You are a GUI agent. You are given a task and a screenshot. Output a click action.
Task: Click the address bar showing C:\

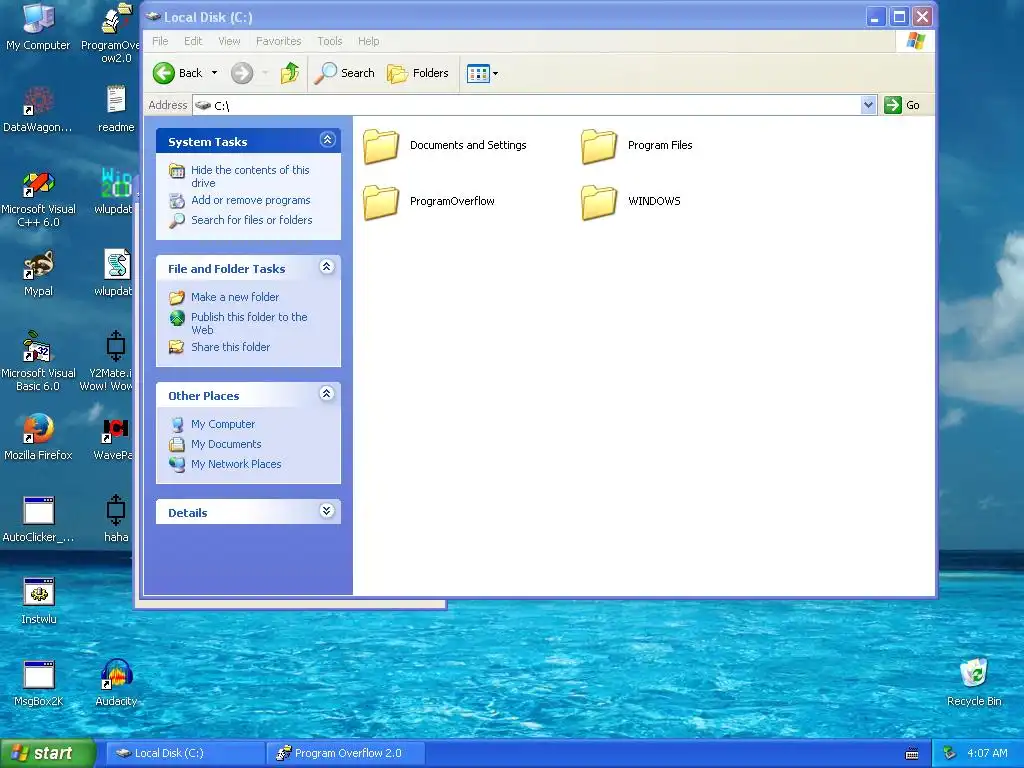coord(527,105)
